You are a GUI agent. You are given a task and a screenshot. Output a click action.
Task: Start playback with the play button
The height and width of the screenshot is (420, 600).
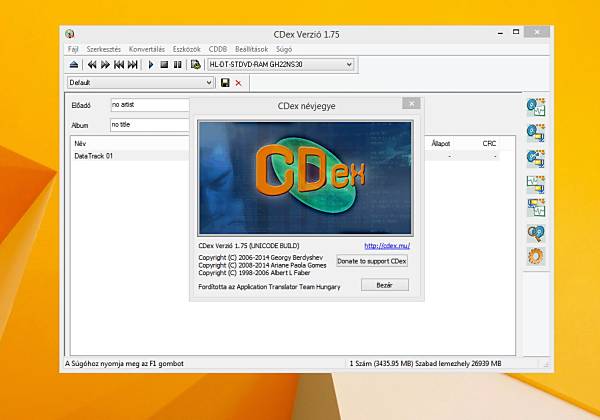point(151,65)
